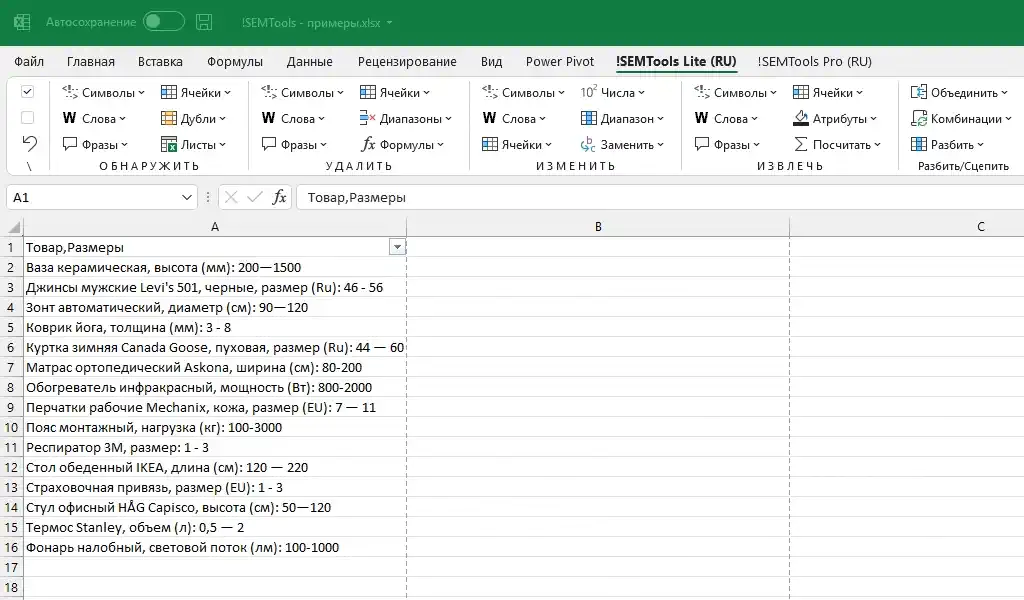Open the Листы menu
This screenshot has width=1024, height=600.
193,144
